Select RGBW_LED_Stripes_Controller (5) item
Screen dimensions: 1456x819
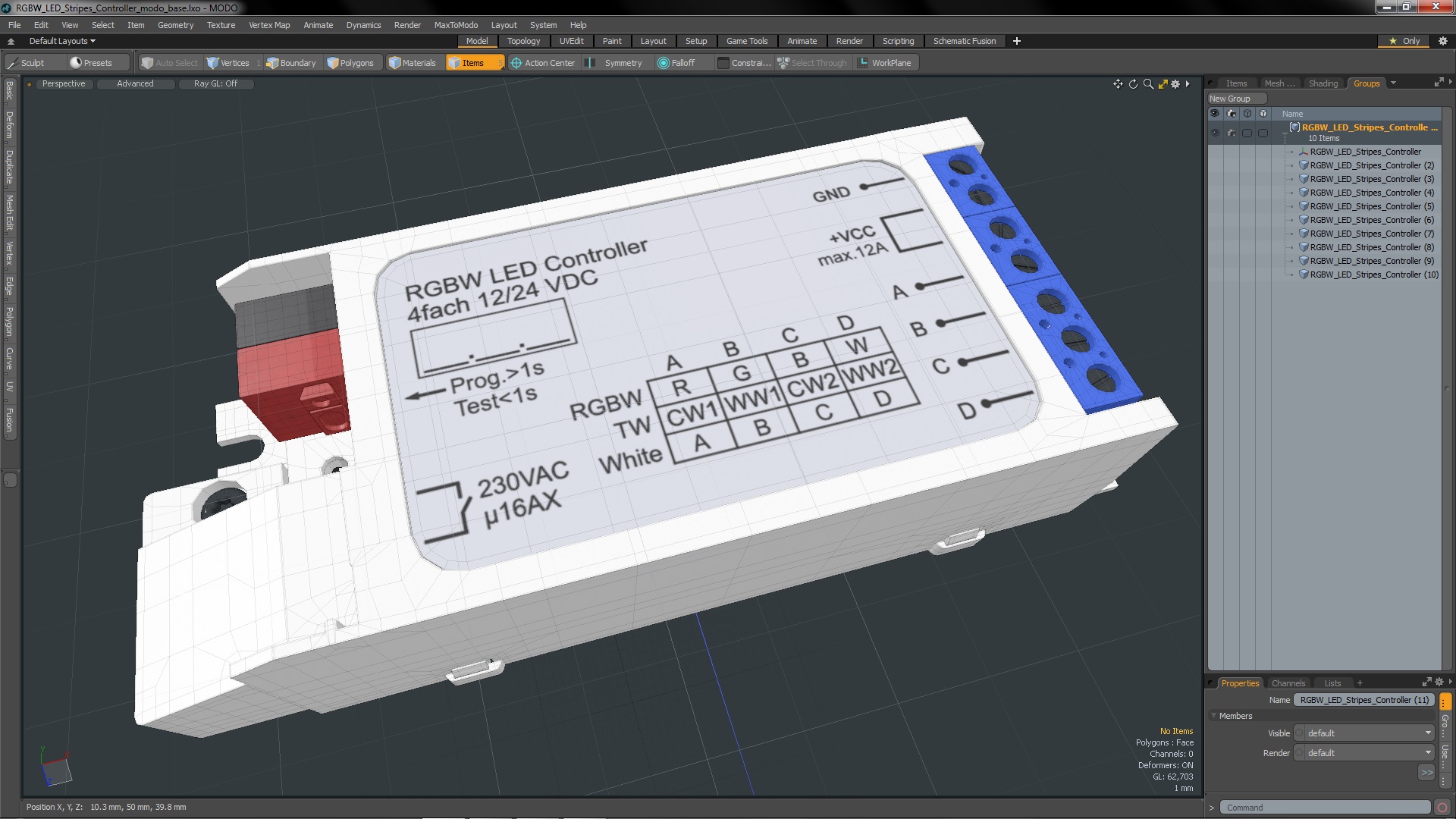click(x=1371, y=206)
